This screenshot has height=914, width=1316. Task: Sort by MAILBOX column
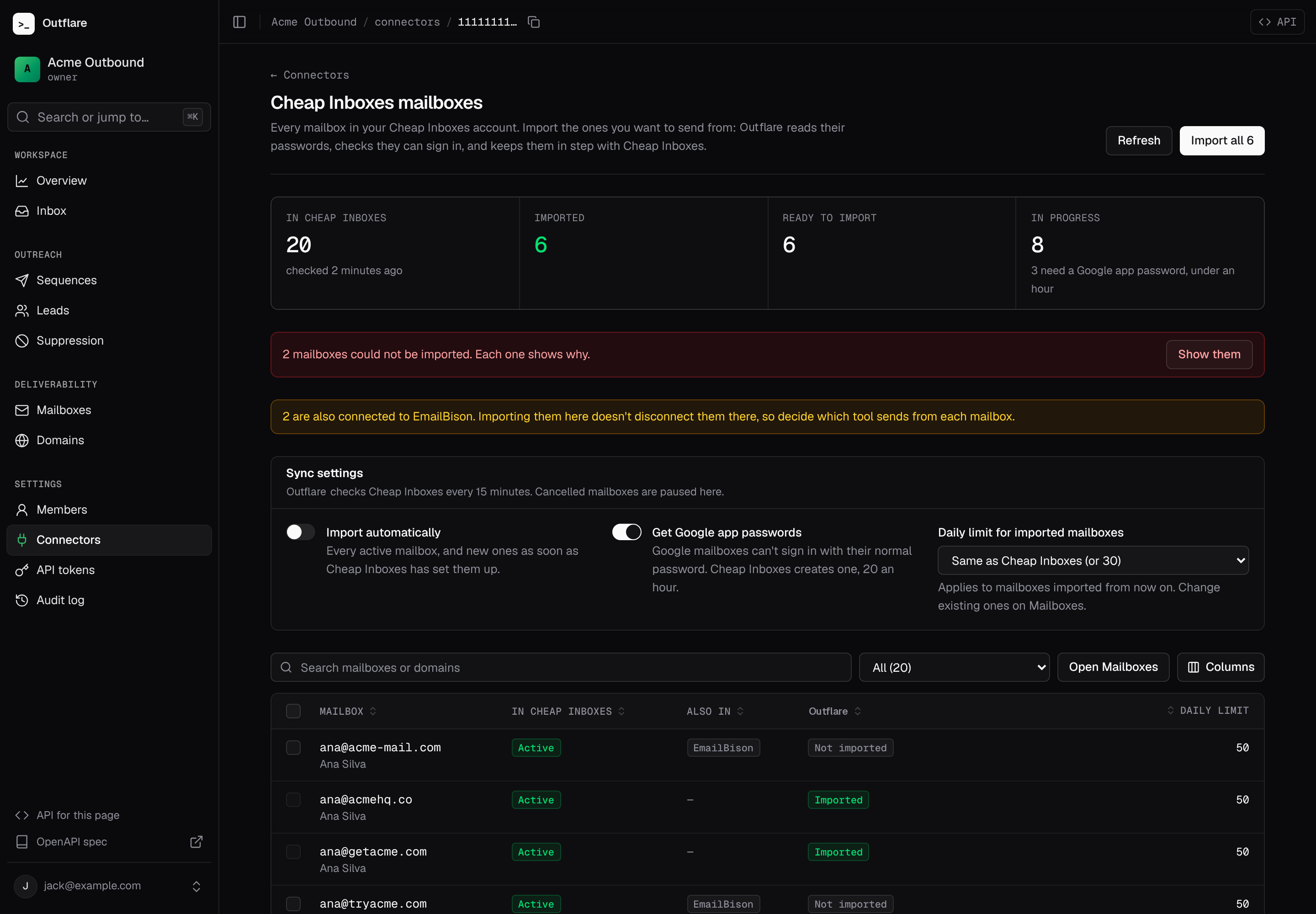[348, 711]
